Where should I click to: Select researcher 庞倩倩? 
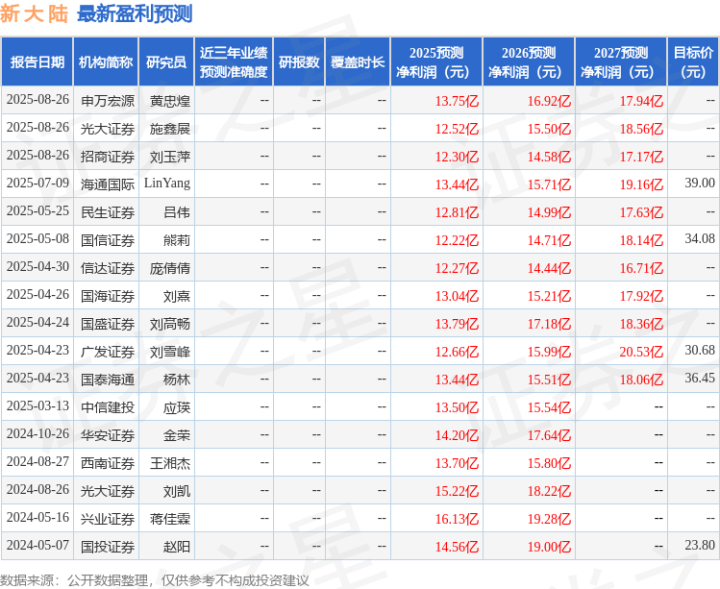tap(169, 268)
